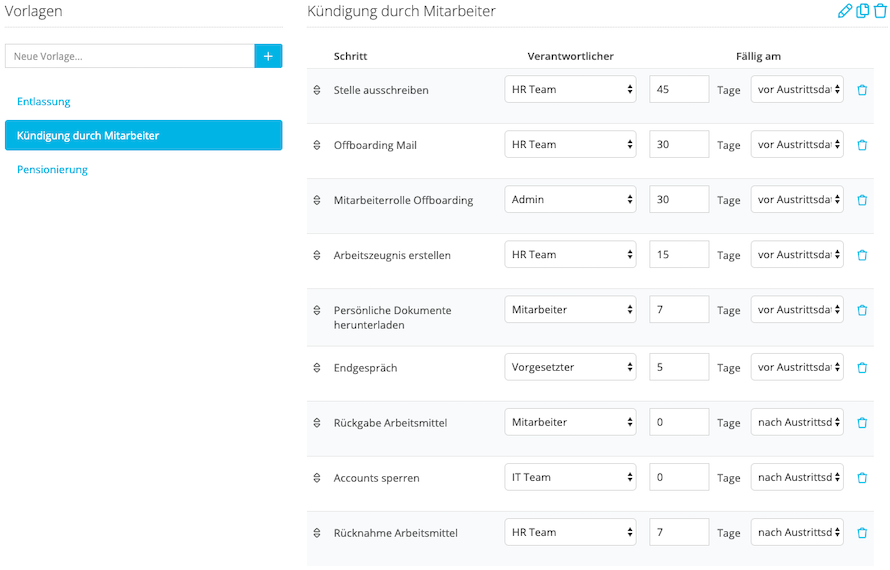
Task: Click days field for Persönliche Dokumente herunterladen
Action: click(x=679, y=309)
